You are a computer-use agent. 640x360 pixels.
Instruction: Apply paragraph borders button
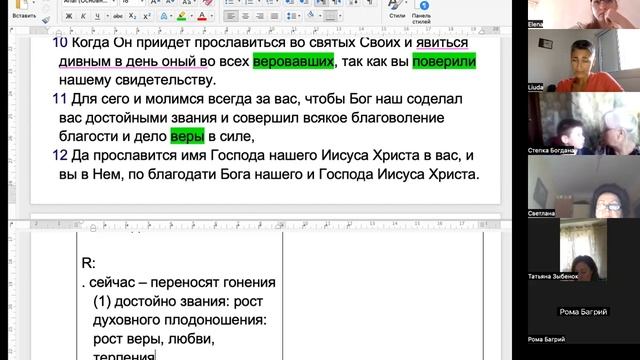pyautogui.click(x=331, y=16)
